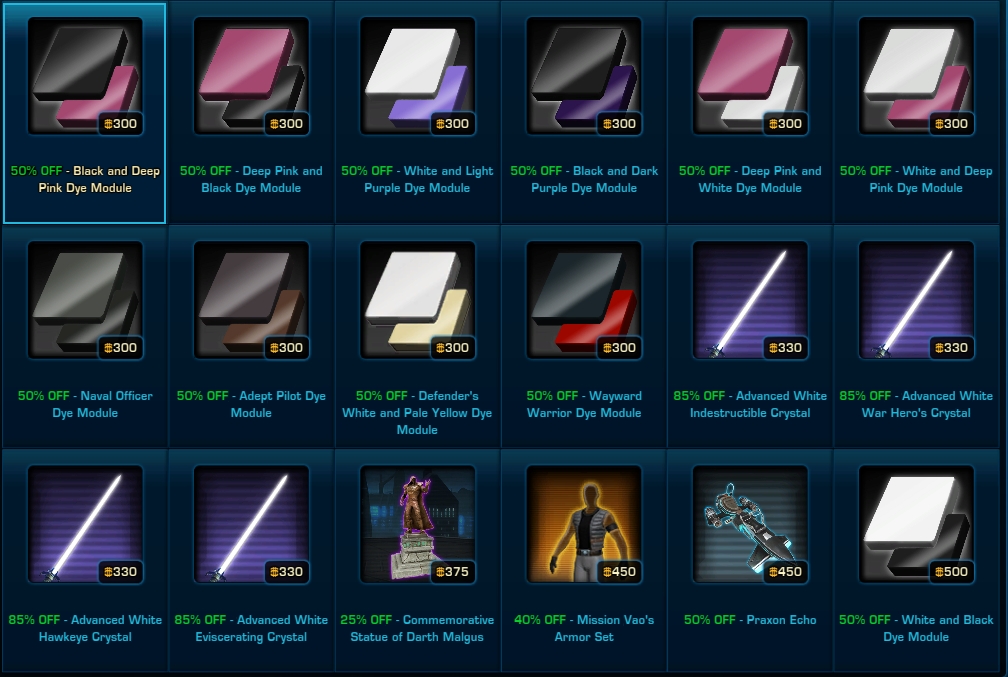The image size is (1008, 677).
Task: Click the White and Deep Pink dye icon
Action: [916, 76]
